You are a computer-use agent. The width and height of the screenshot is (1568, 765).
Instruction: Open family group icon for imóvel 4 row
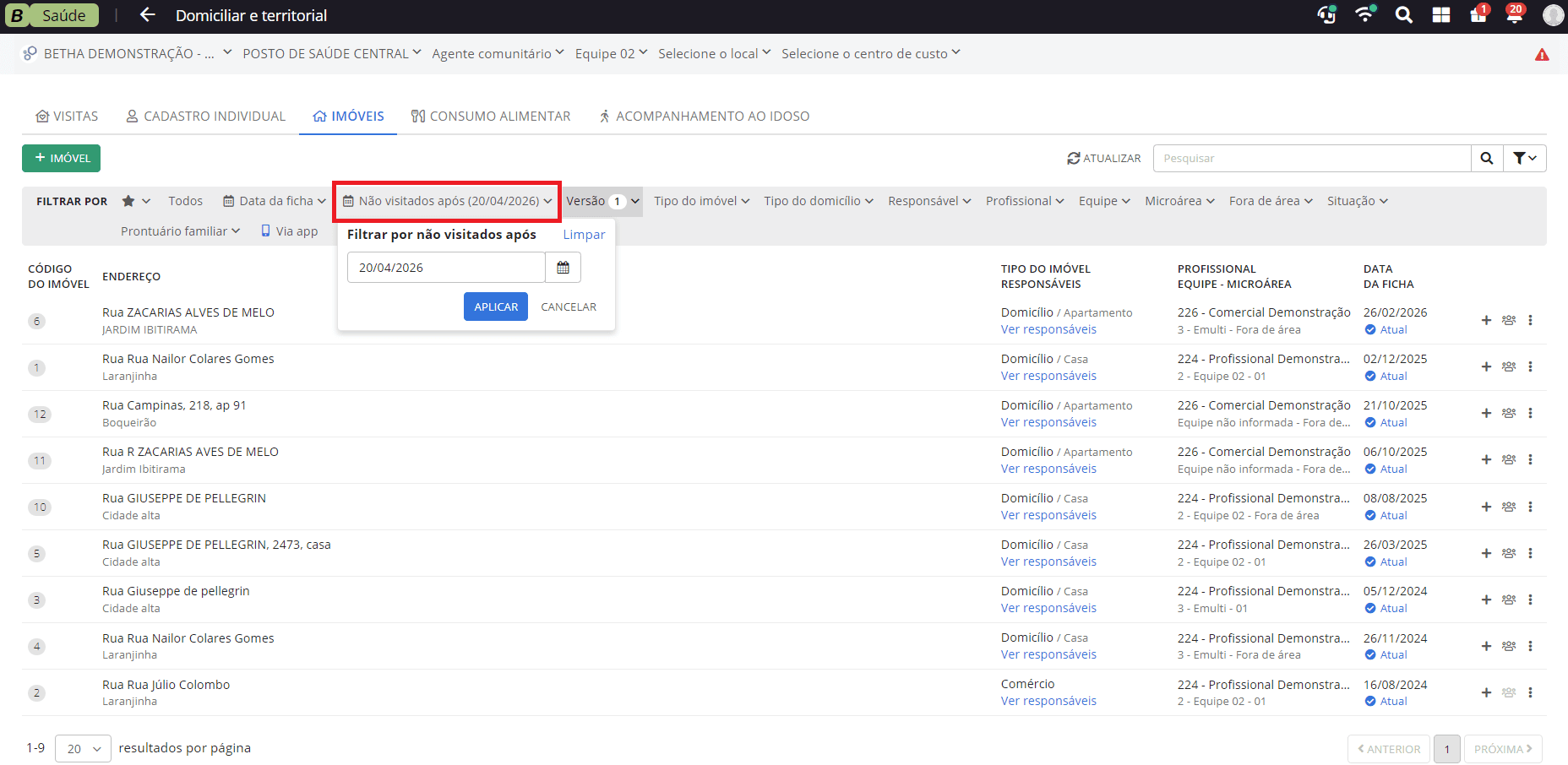(1509, 646)
